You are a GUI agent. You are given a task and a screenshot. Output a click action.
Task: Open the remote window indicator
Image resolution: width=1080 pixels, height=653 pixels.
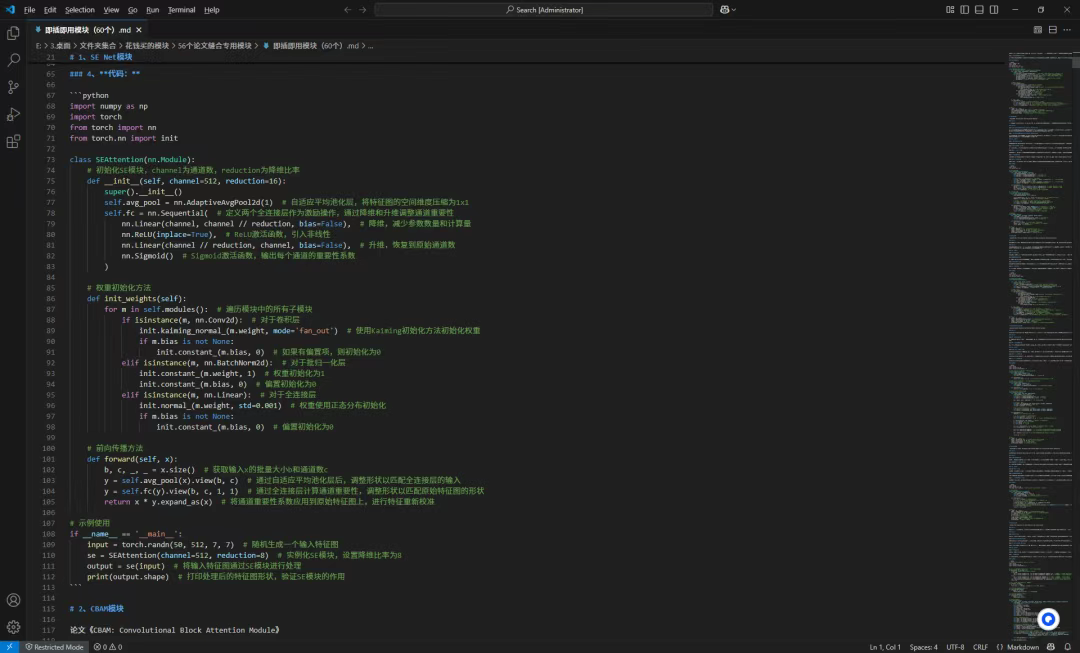(x=10, y=647)
